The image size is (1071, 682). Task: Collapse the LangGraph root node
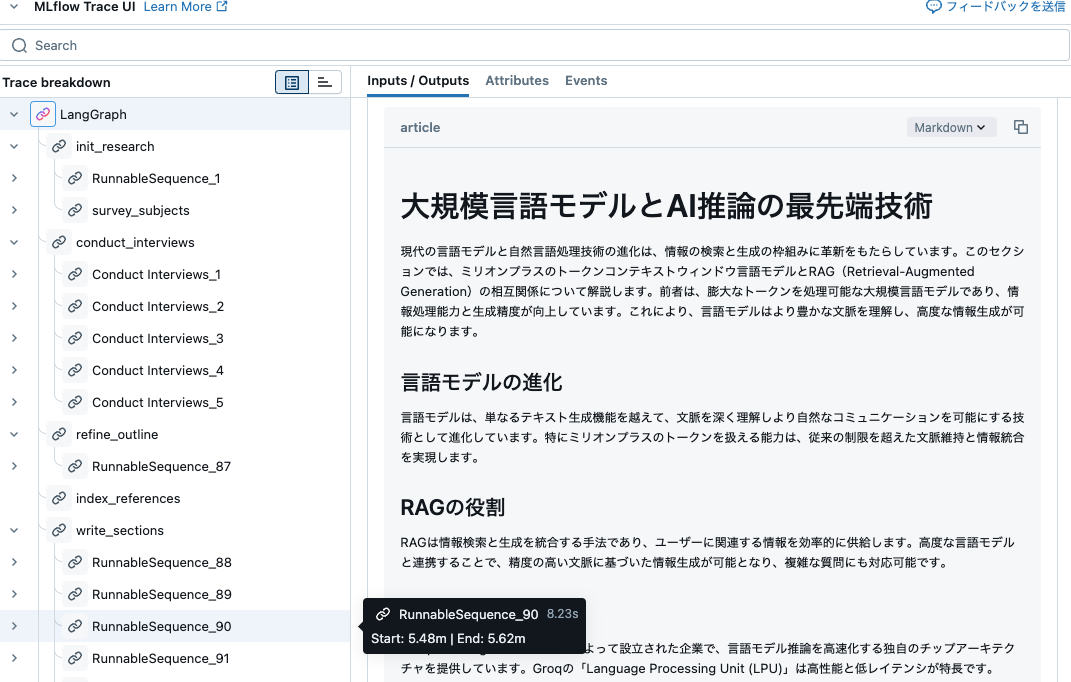tap(13, 114)
